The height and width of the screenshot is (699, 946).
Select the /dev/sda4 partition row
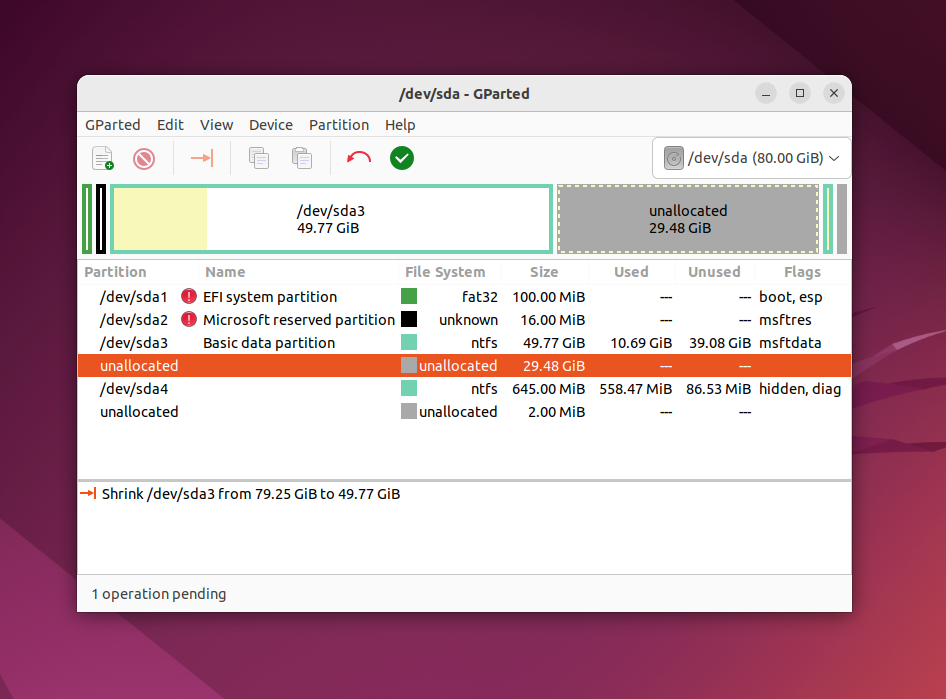coord(464,389)
